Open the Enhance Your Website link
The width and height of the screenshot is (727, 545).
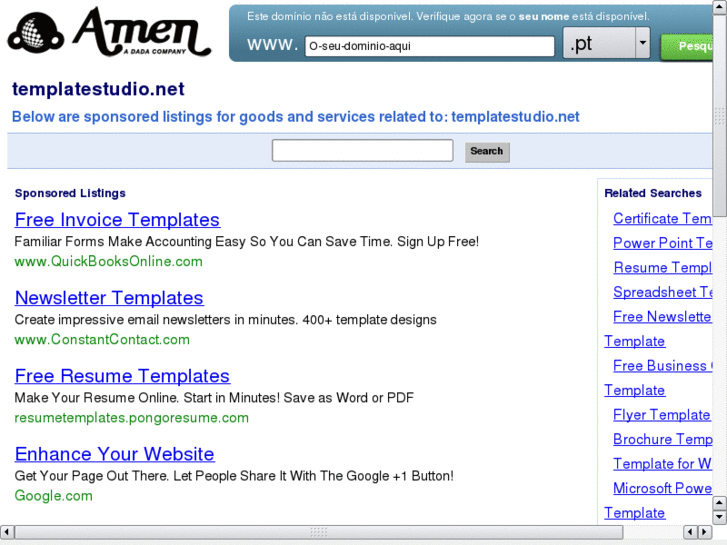pyautogui.click(x=115, y=454)
